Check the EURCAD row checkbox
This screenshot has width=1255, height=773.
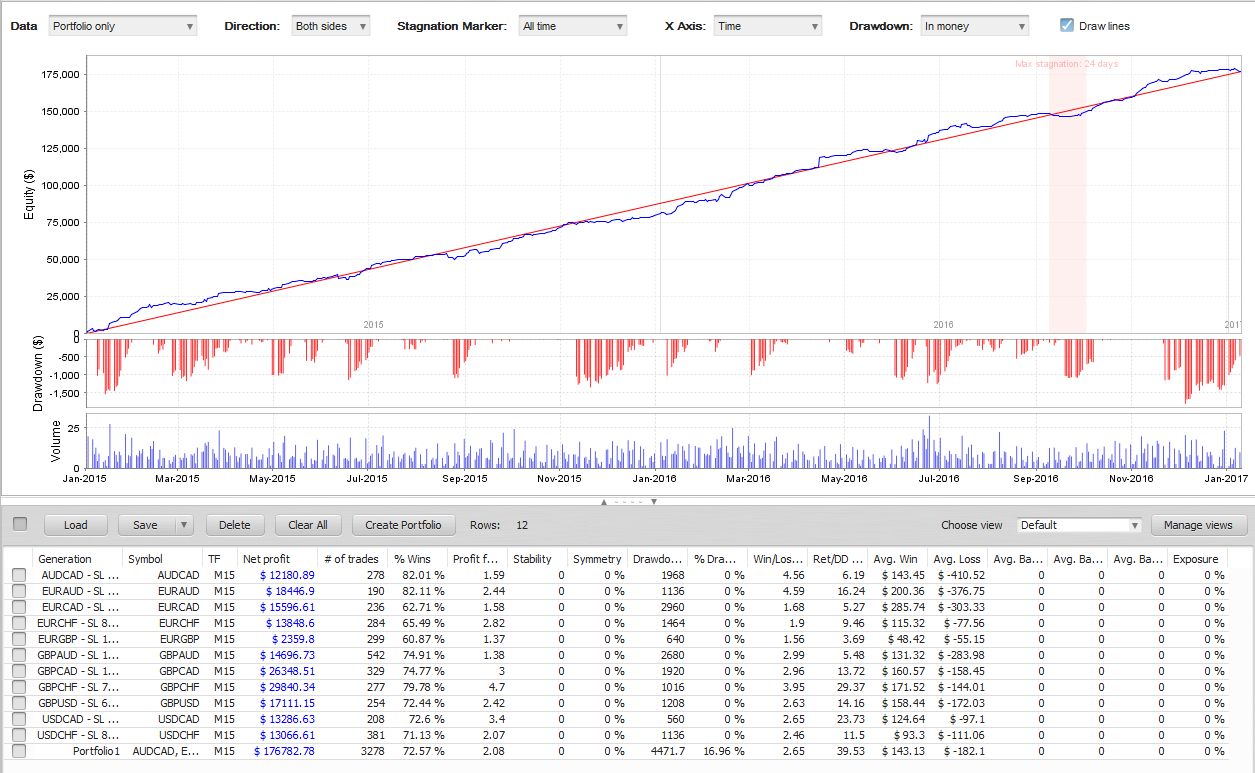point(19,607)
